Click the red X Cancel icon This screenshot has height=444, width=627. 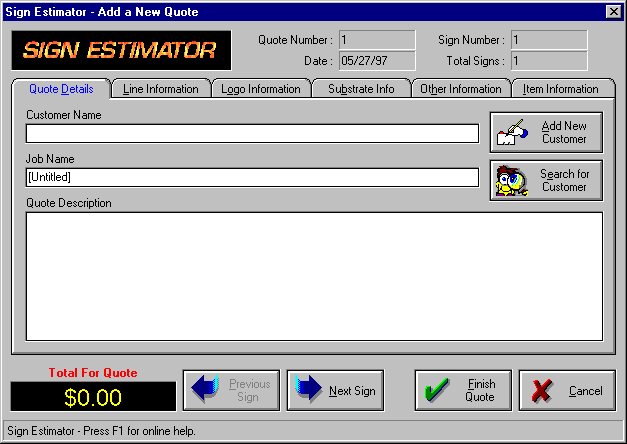(x=541, y=390)
